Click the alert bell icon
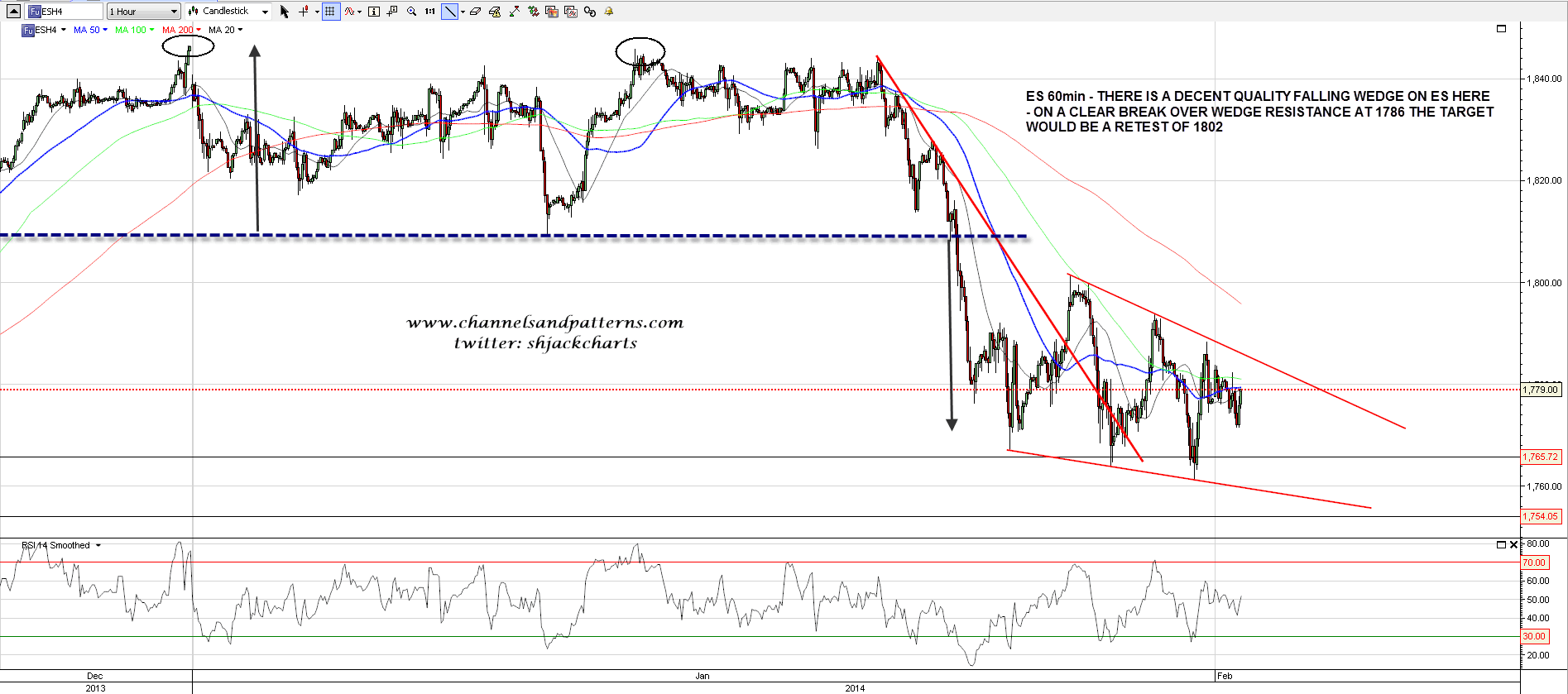 coord(609,12)
